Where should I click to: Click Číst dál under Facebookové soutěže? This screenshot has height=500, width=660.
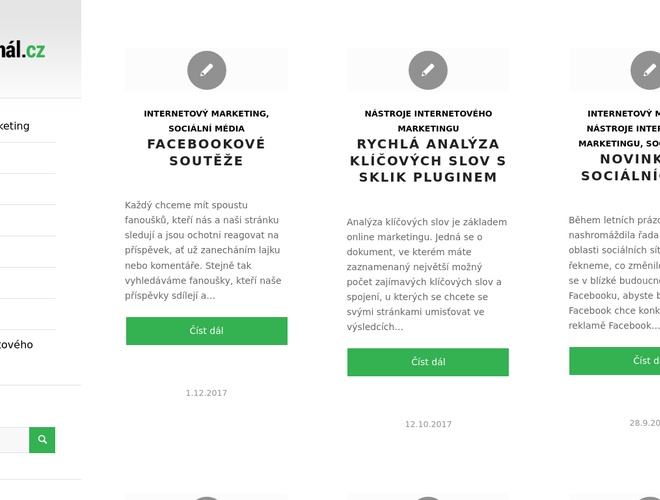pyautogui.click(x=206, y=331)
